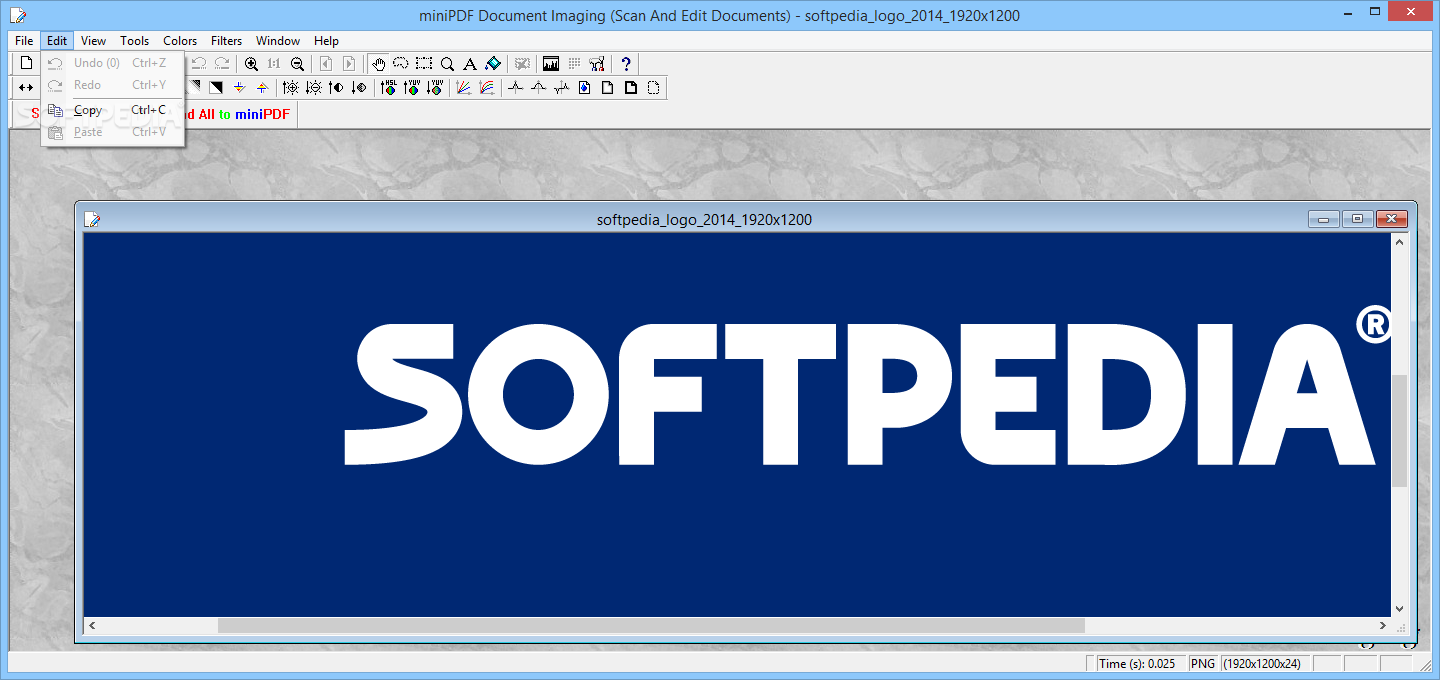Open the View menu
Image resolution: width=1440 pixels, height=680 pixels.
(94, 41)
